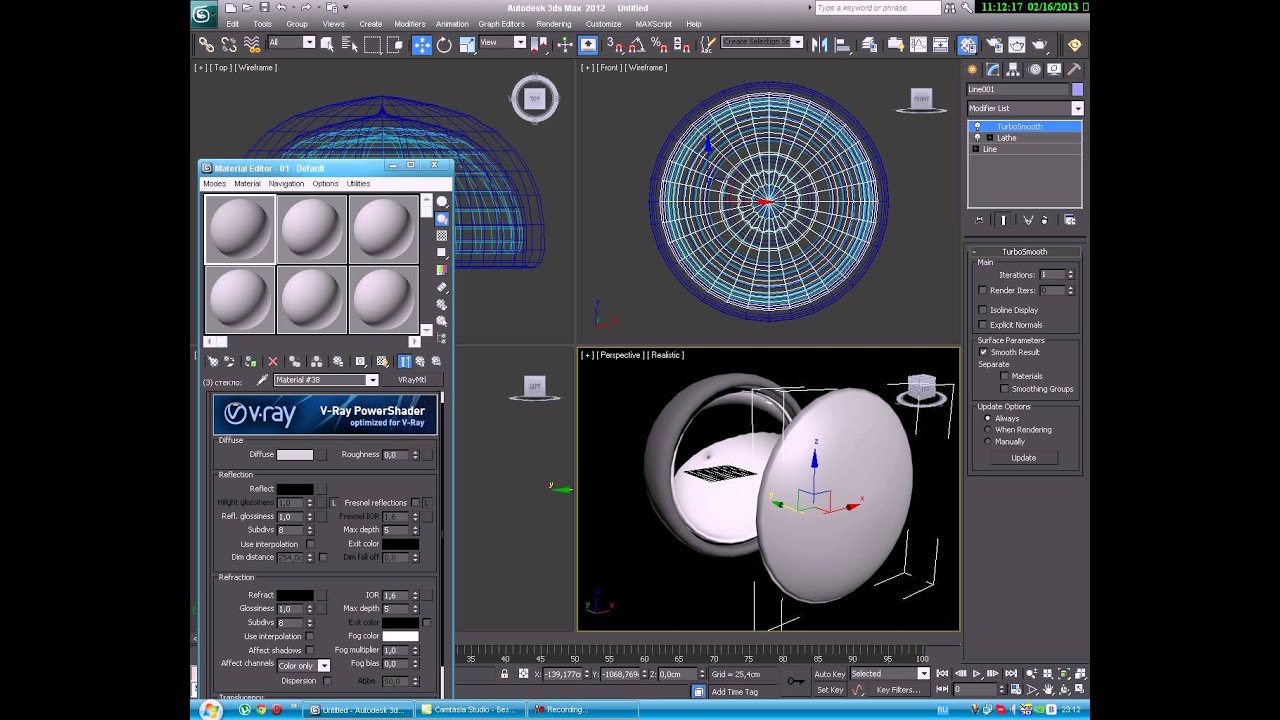1280x720 pixels.
Task: Click Pick Material eyedropper icon
Action: point(262,380)
